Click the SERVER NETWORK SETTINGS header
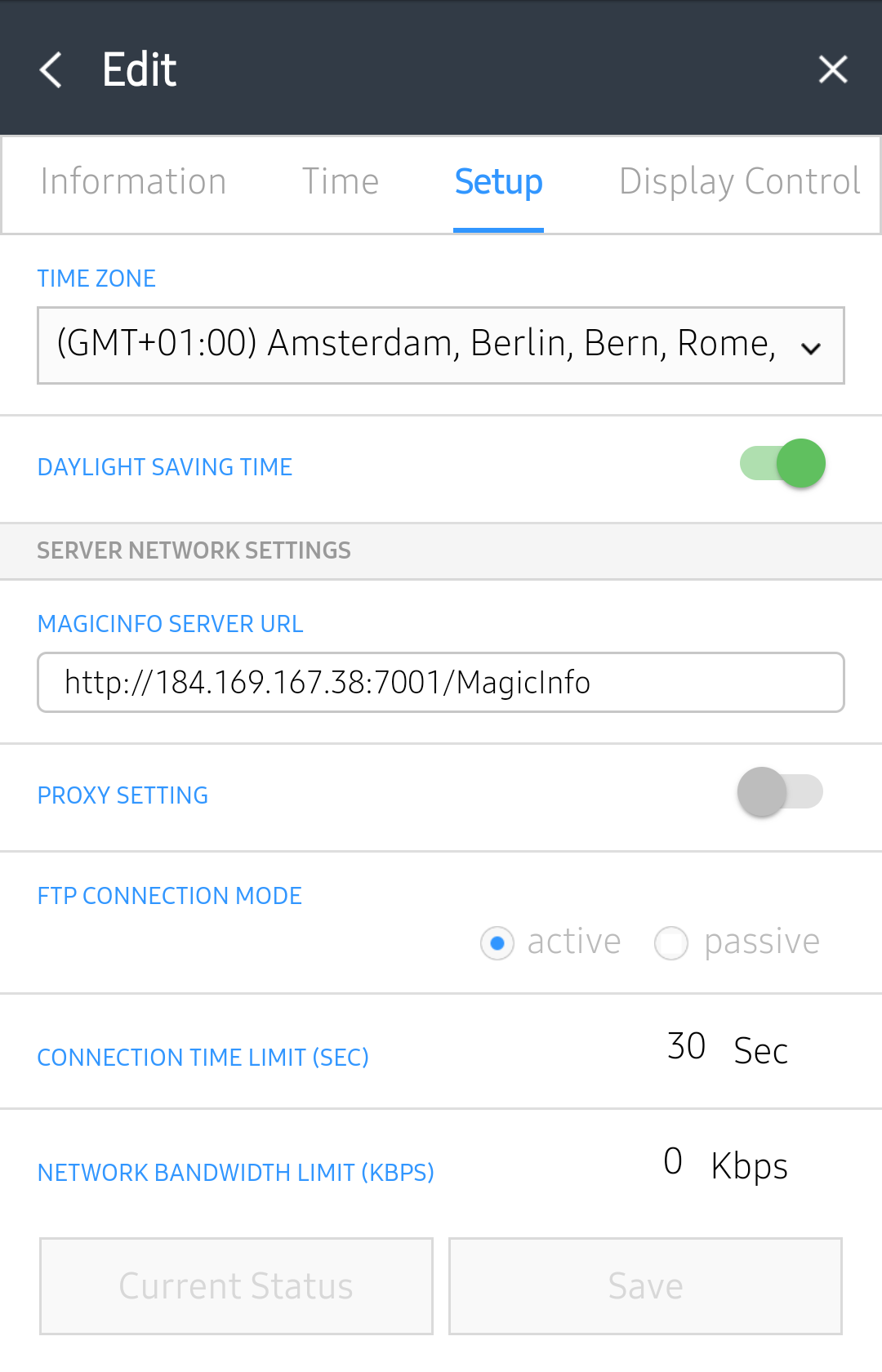 coord(194,550)
